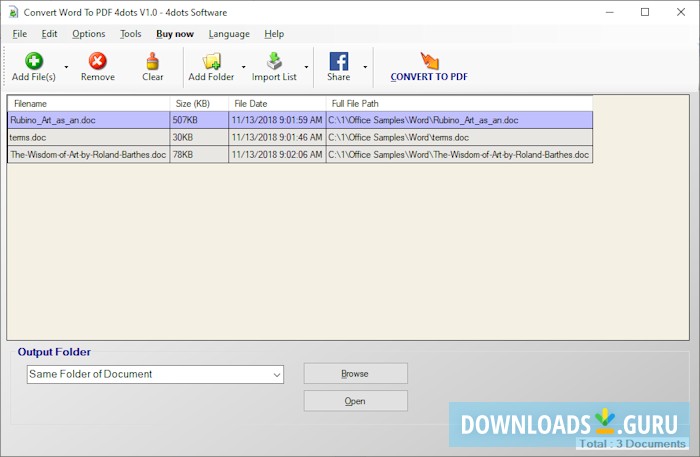700x457 pixels.
Task: Open the Language menu
Action: [x=229, y=34]
